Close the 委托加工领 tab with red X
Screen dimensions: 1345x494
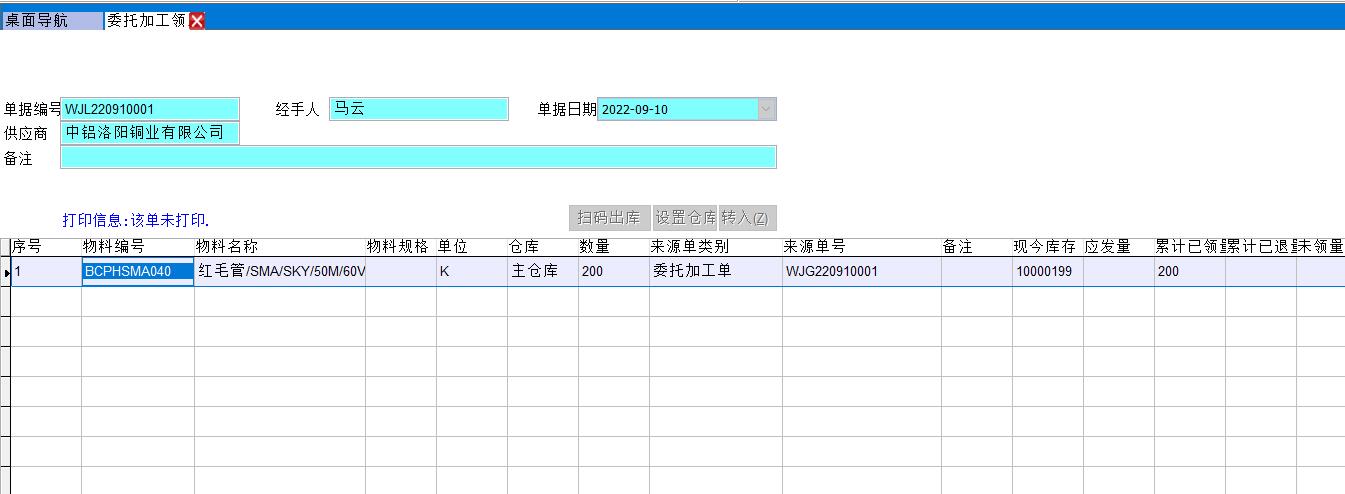coord(197,21)
